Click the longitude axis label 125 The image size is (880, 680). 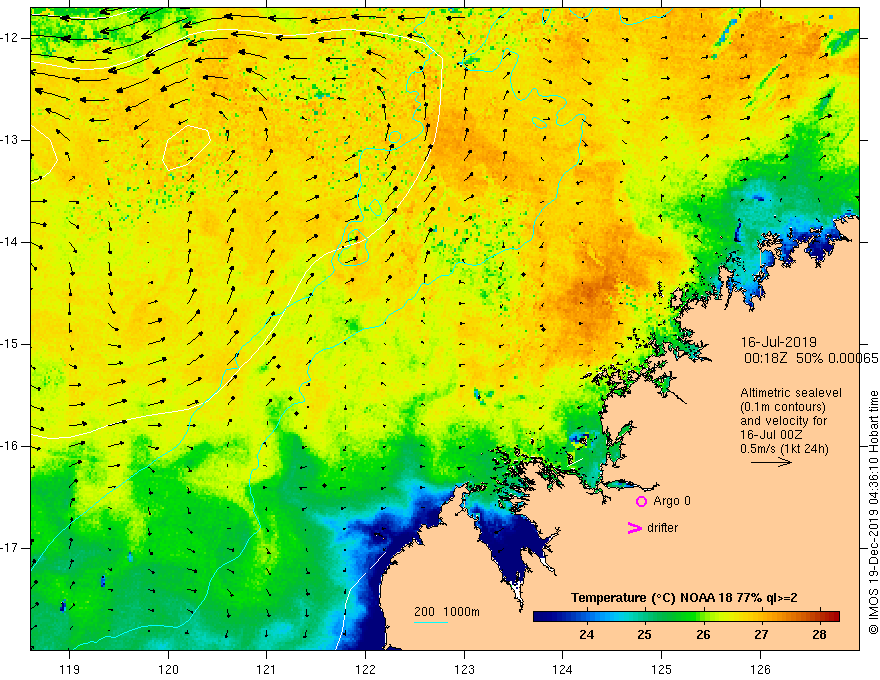point(662,669)
